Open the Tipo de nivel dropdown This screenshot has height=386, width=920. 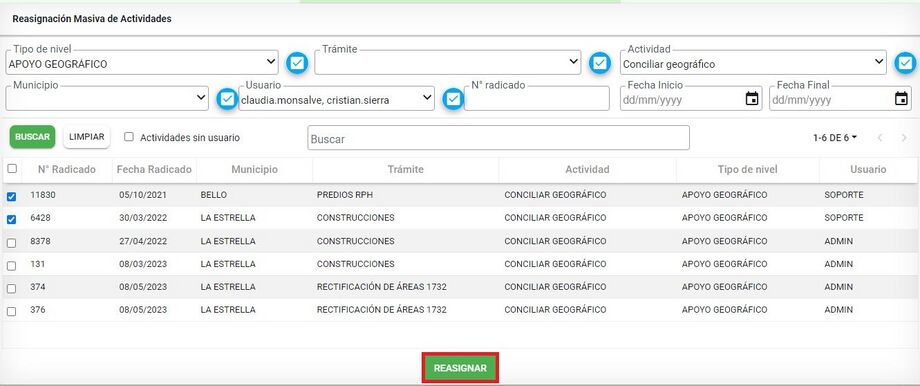pos(141,62)
